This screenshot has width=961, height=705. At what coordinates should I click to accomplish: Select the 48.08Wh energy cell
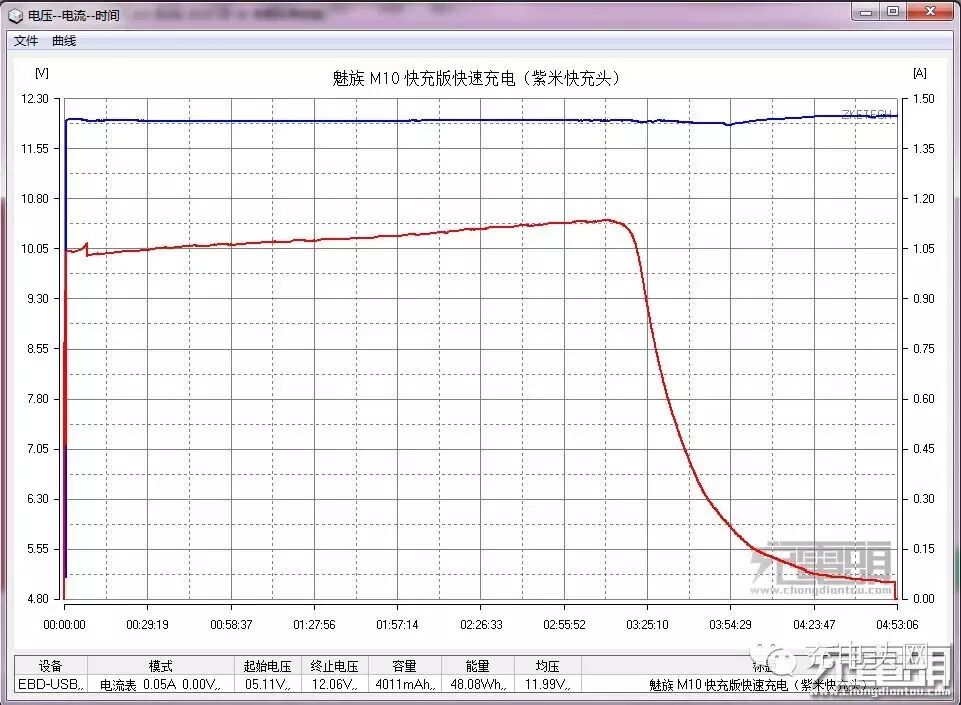pyautogui.click(x=478, y=684)
